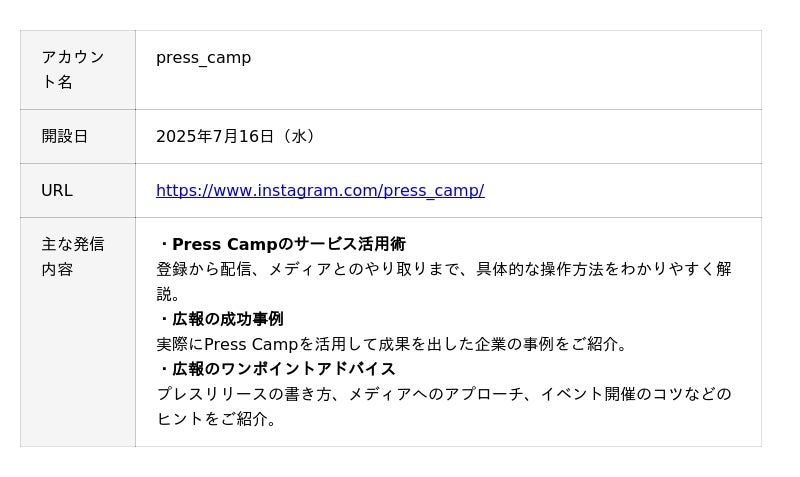Click the アカウント名 header cell

pos(78,70)
